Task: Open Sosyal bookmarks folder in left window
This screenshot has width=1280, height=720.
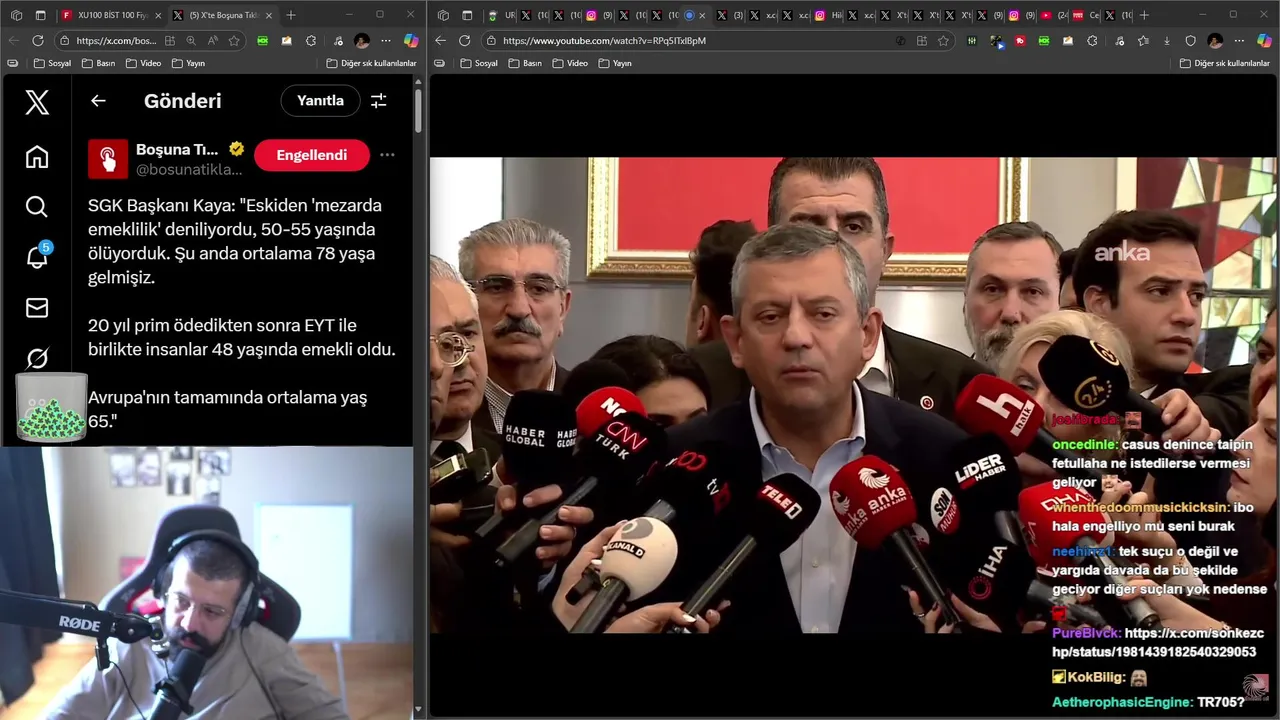Action: [52, 63]
